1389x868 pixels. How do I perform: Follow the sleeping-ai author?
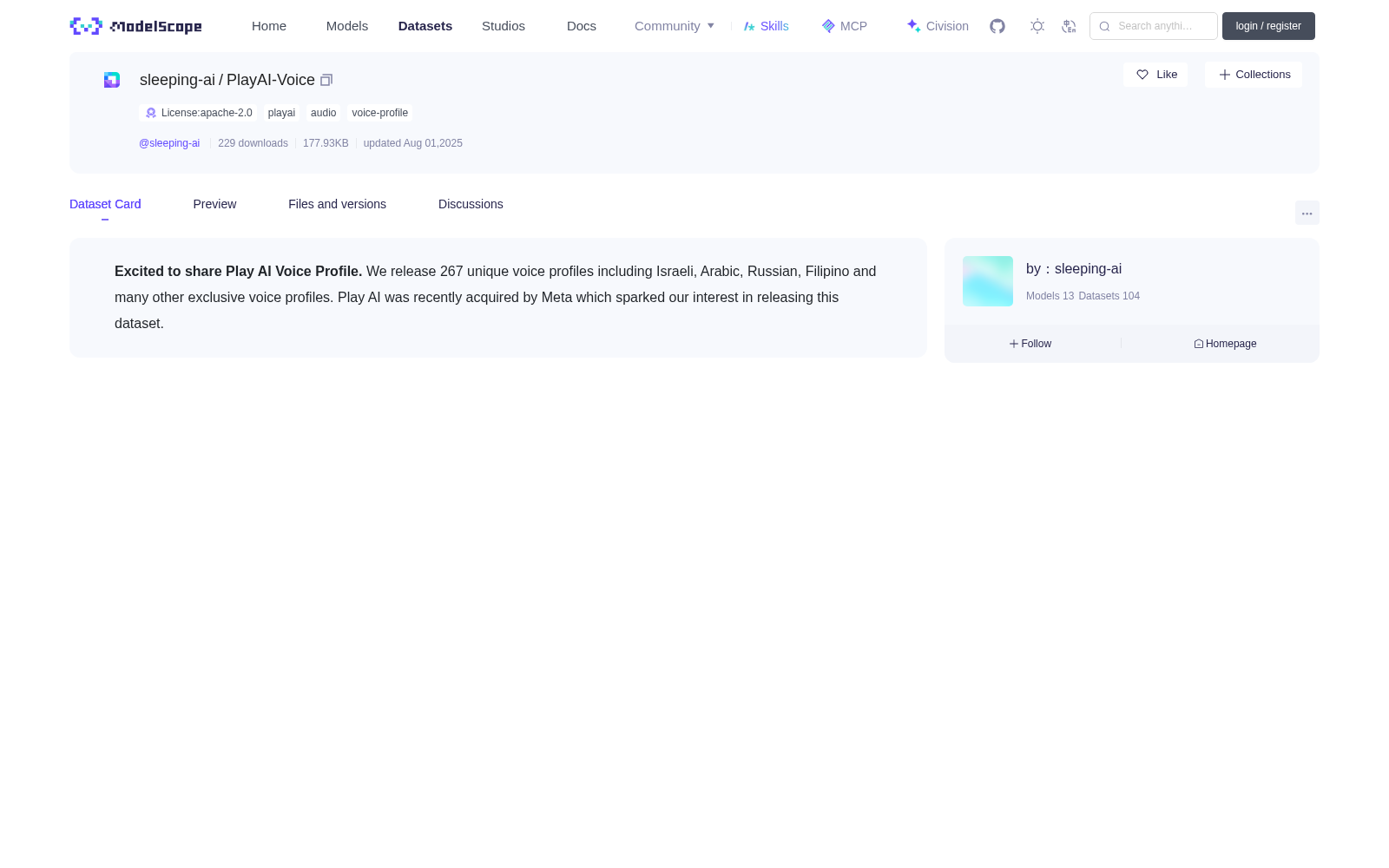[x=1030, y=344]
